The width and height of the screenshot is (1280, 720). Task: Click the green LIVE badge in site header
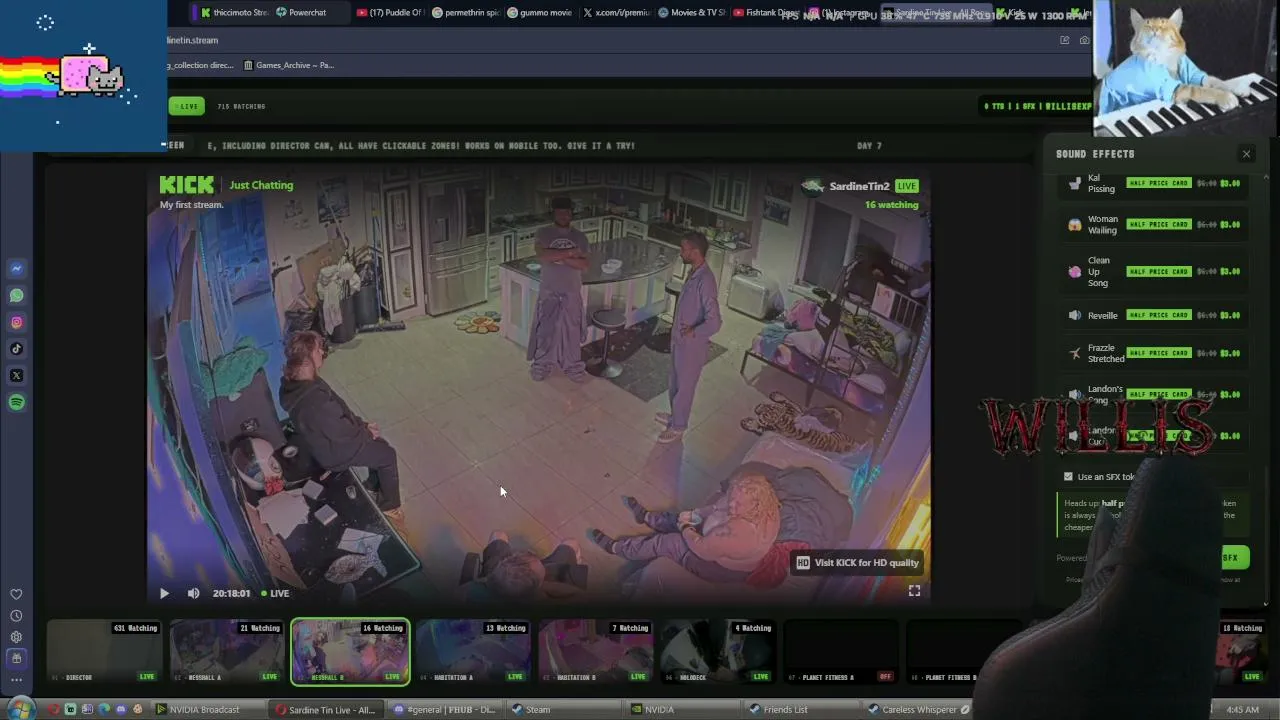coord(186,106)
